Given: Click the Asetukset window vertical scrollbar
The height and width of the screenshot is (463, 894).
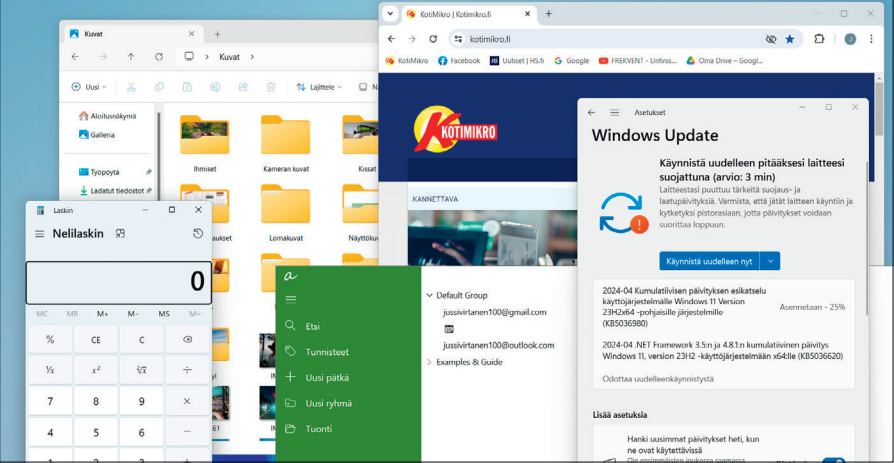Looking at the screenshot, I should 867,237.
